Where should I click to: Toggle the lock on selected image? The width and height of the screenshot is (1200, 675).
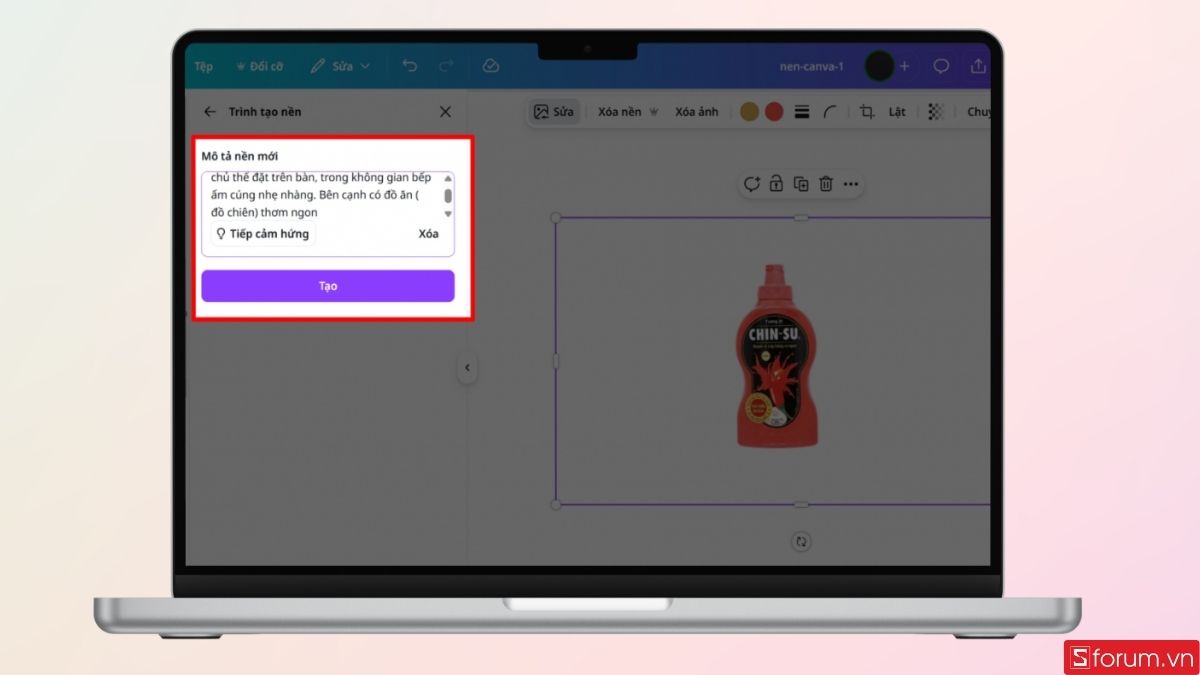[776, 184]
